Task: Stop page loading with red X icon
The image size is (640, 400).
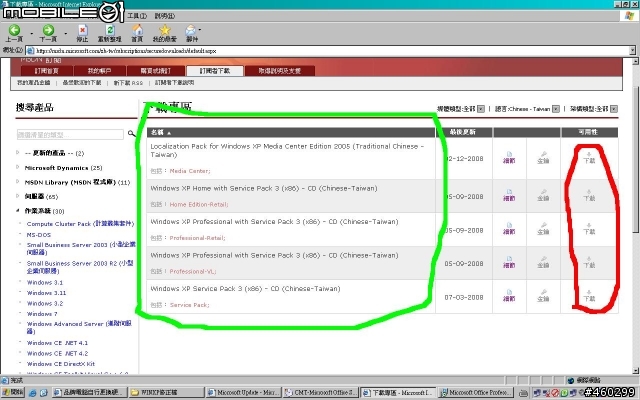Action: (82, 30)
